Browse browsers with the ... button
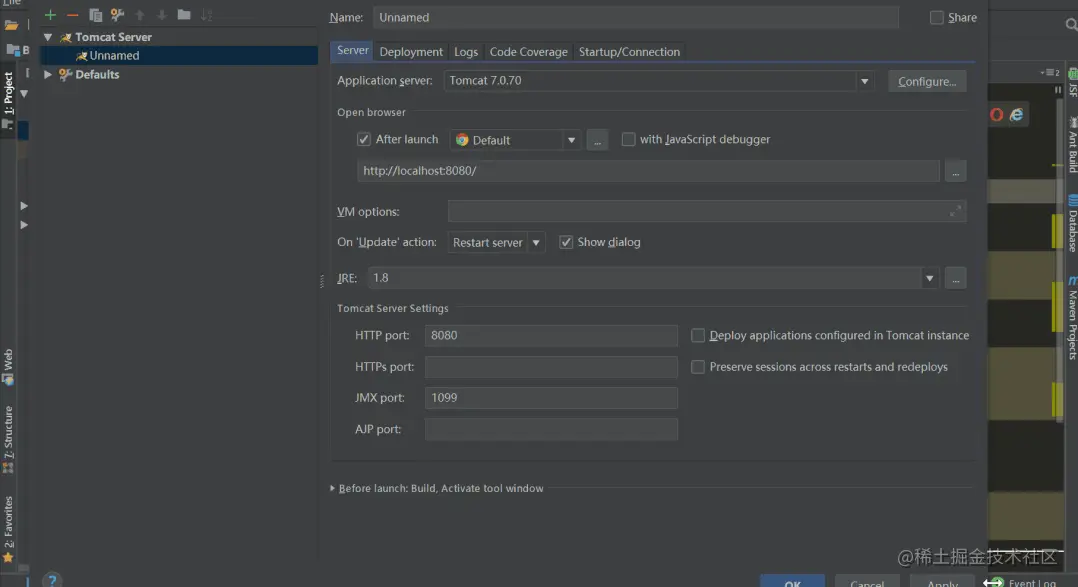 (597, 140)
